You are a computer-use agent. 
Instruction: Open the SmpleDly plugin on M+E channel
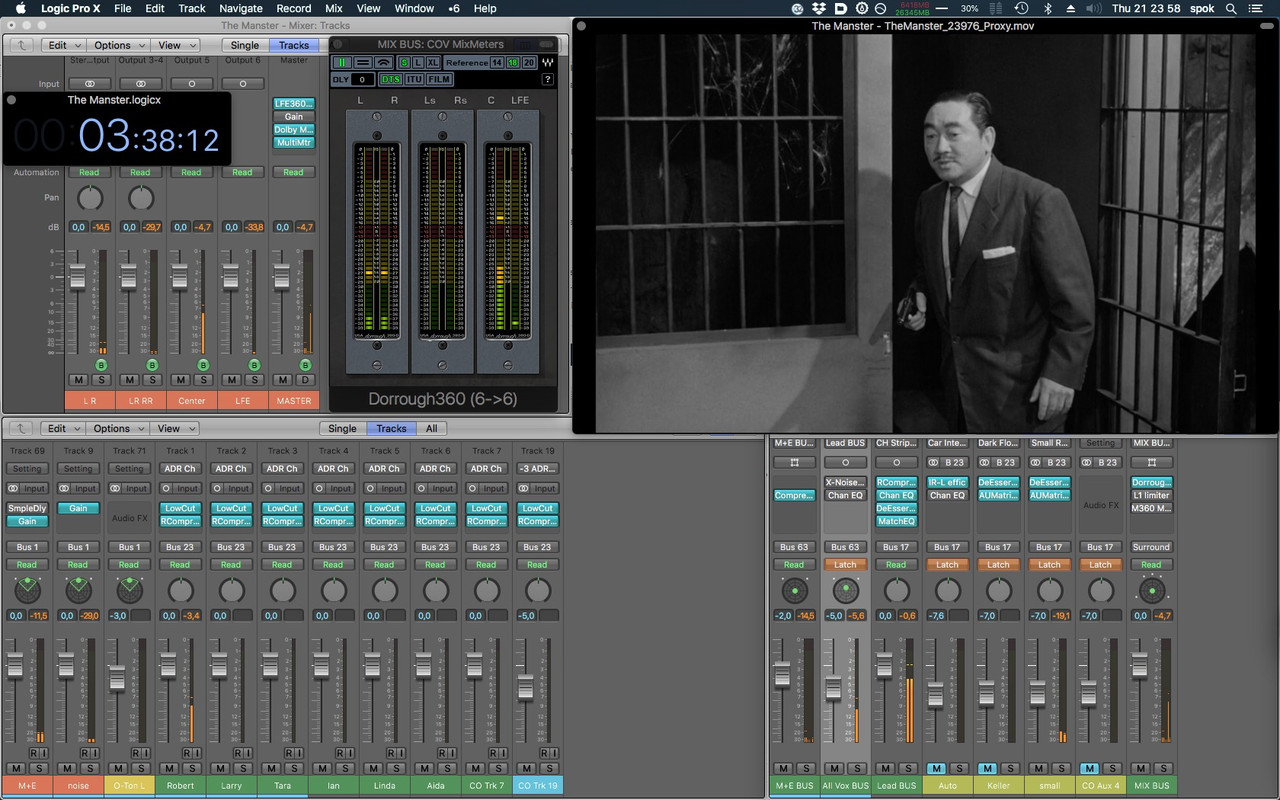point(27,508)
